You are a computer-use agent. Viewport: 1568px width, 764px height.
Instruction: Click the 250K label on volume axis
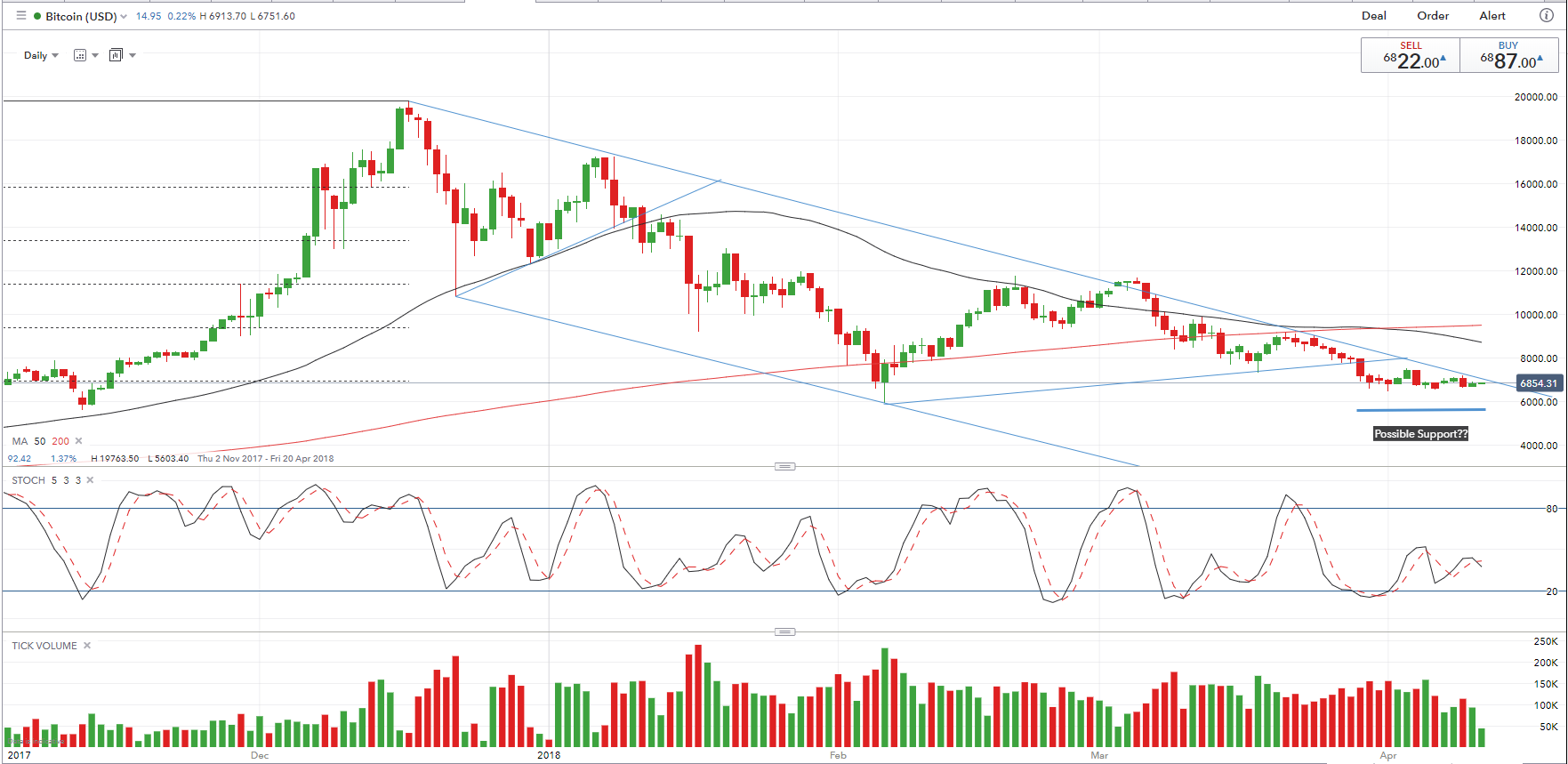coord(1546,641)
